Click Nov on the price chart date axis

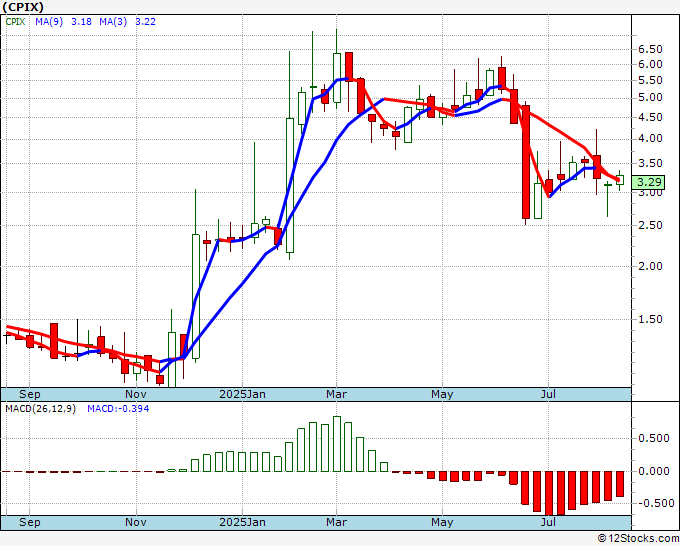coord(136,394)
